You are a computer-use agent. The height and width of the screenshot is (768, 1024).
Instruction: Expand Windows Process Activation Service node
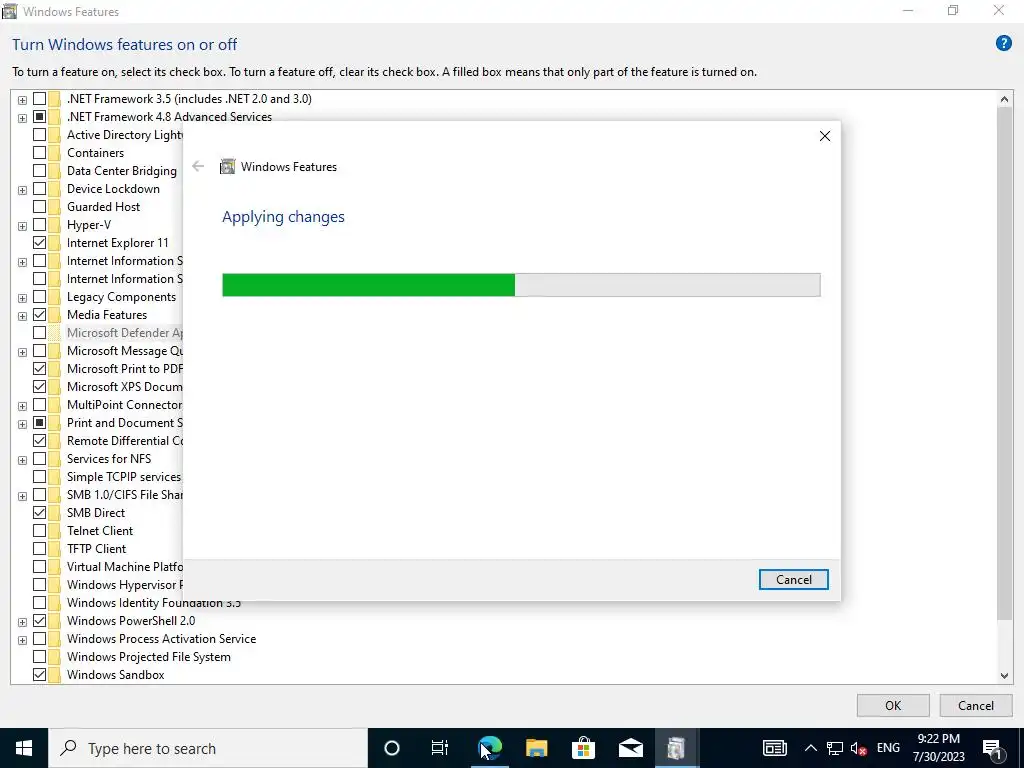click(x=22, y=640)
